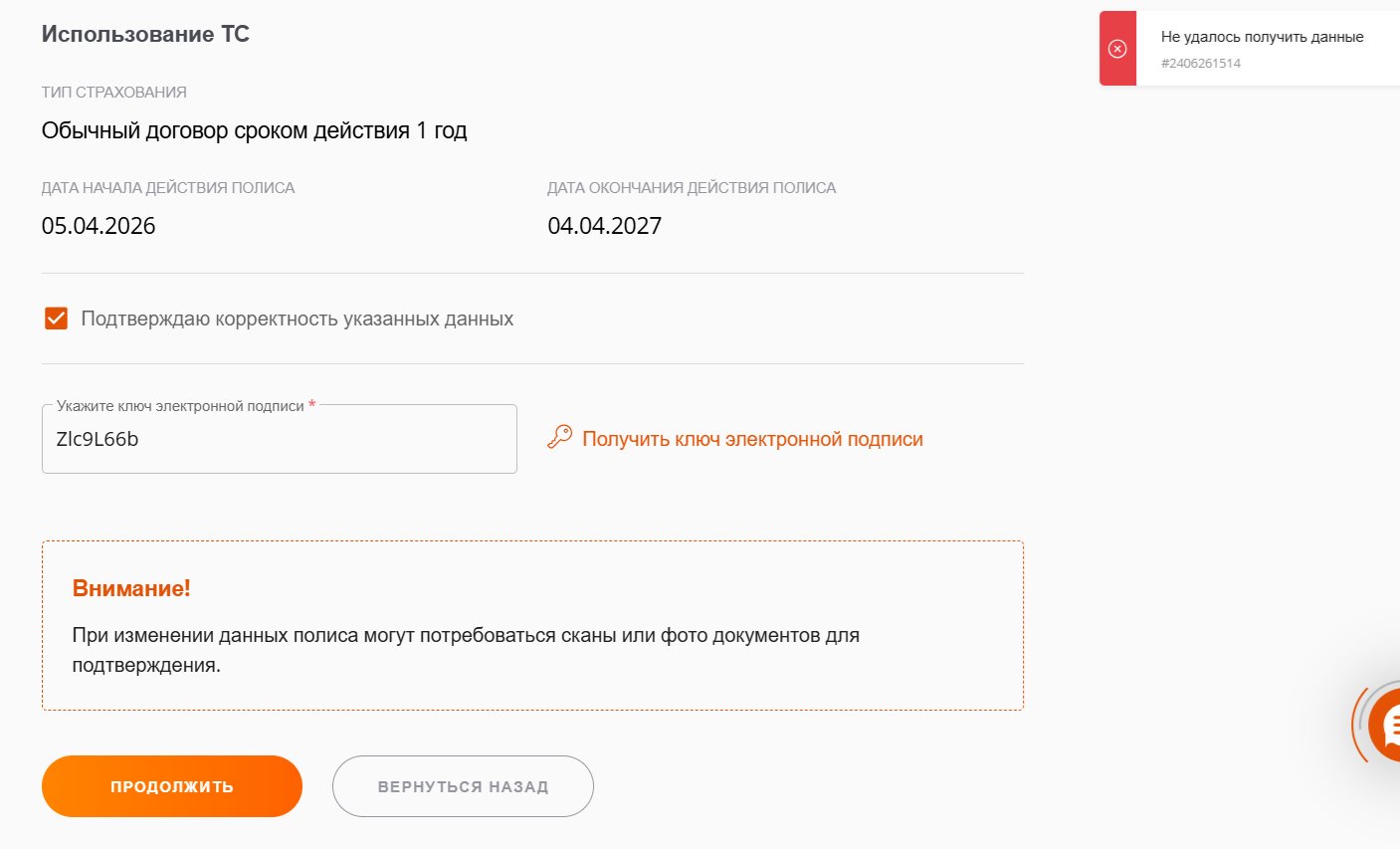This screenshot has width=1400, height=849.
Task: Click the 'Использование ТС' section heading
Action: 145,34
